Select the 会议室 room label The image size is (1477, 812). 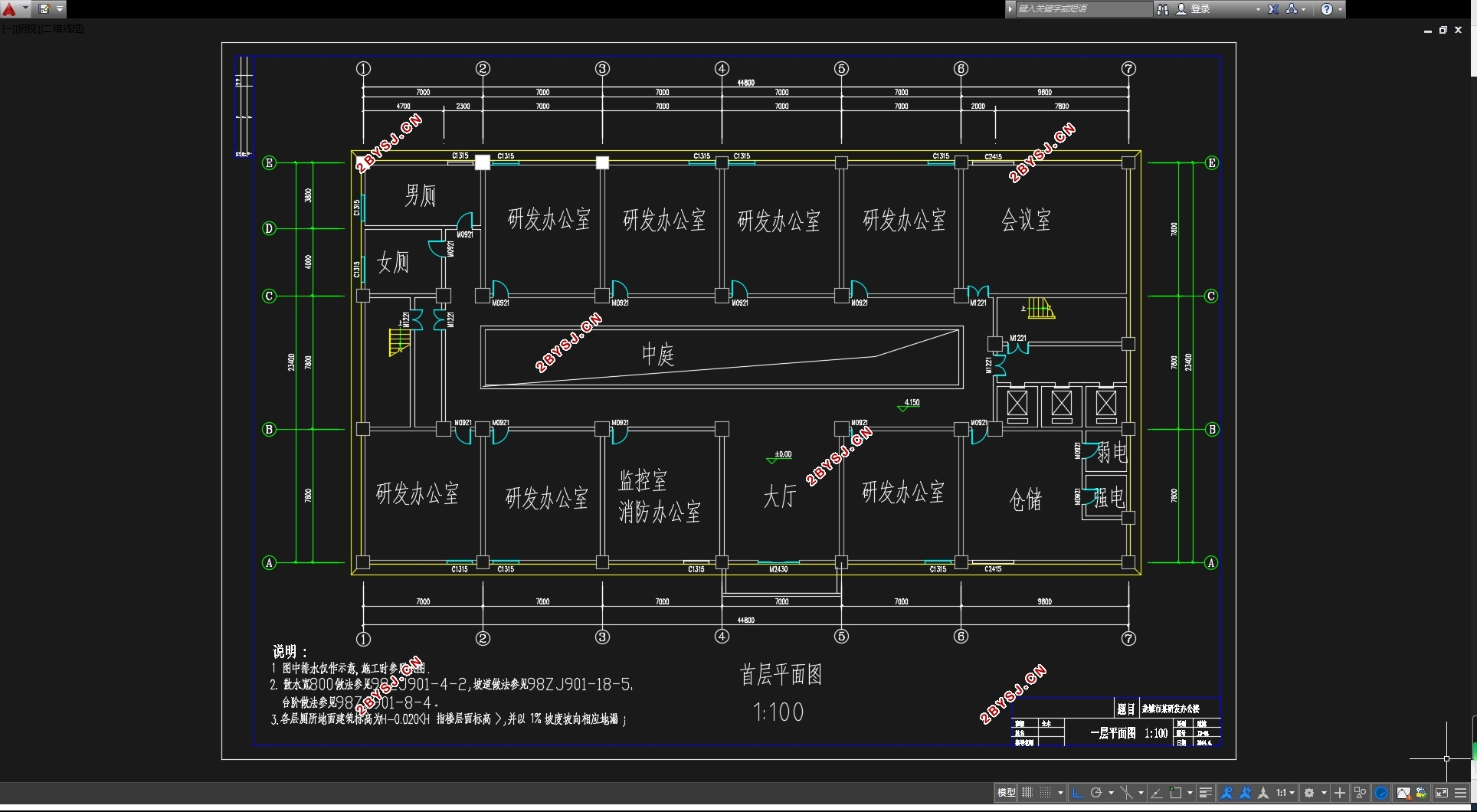(1026, 220)
